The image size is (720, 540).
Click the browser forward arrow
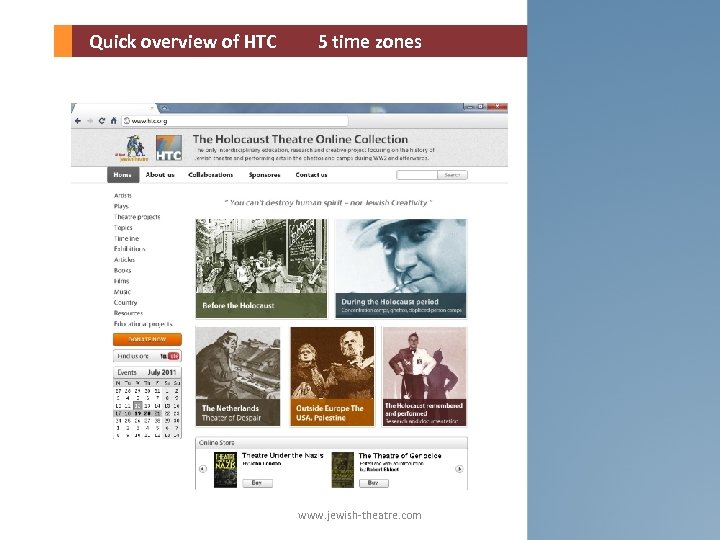(x=90, y=121)
